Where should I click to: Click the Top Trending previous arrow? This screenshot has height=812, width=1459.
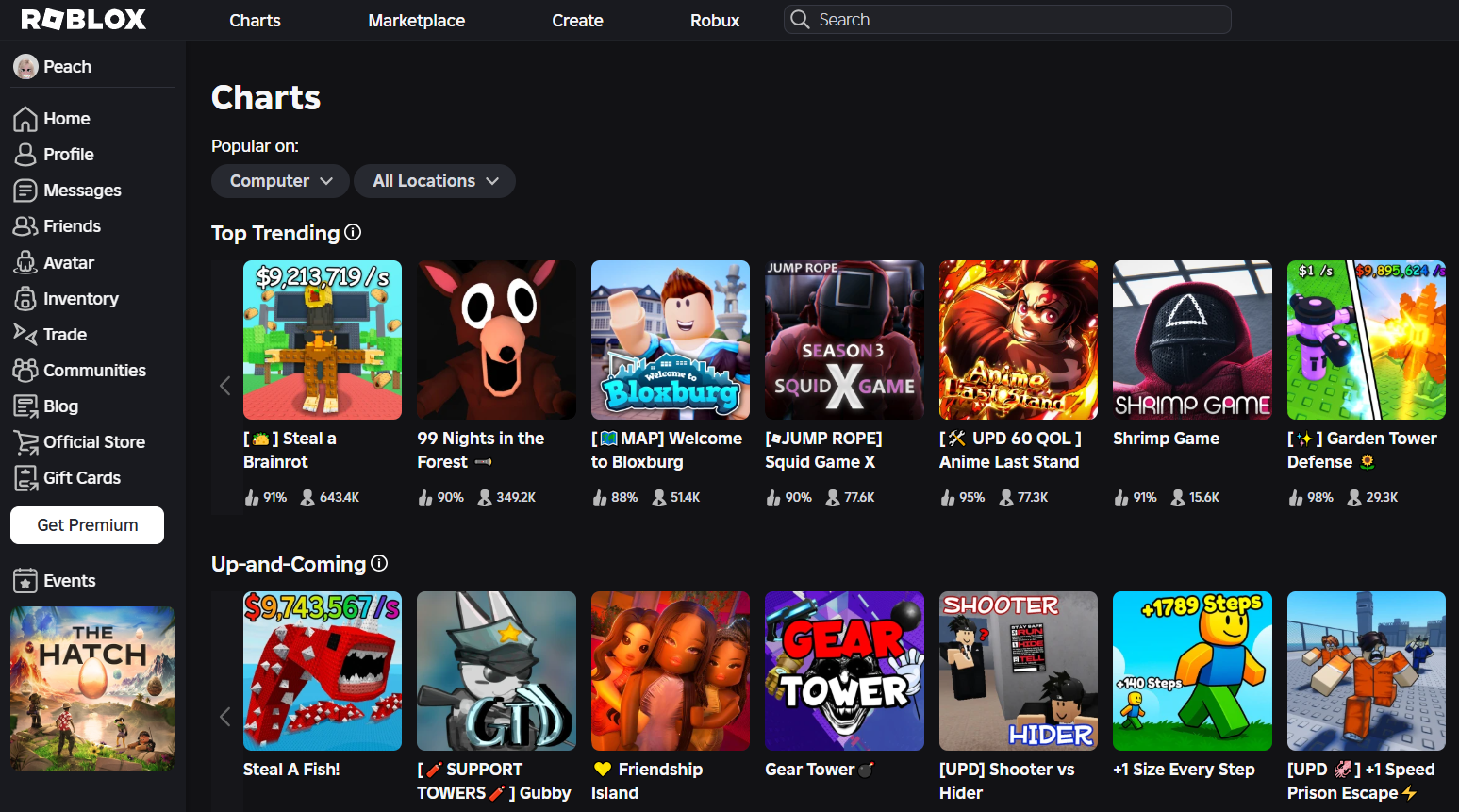pos(225,386)
